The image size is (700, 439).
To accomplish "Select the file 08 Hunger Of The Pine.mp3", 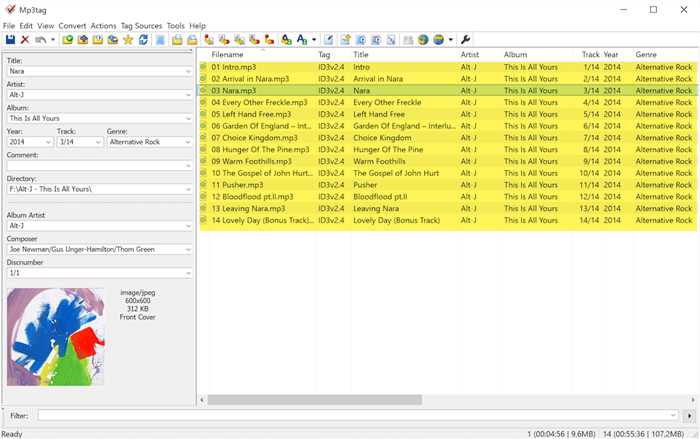I will point(260,150).
